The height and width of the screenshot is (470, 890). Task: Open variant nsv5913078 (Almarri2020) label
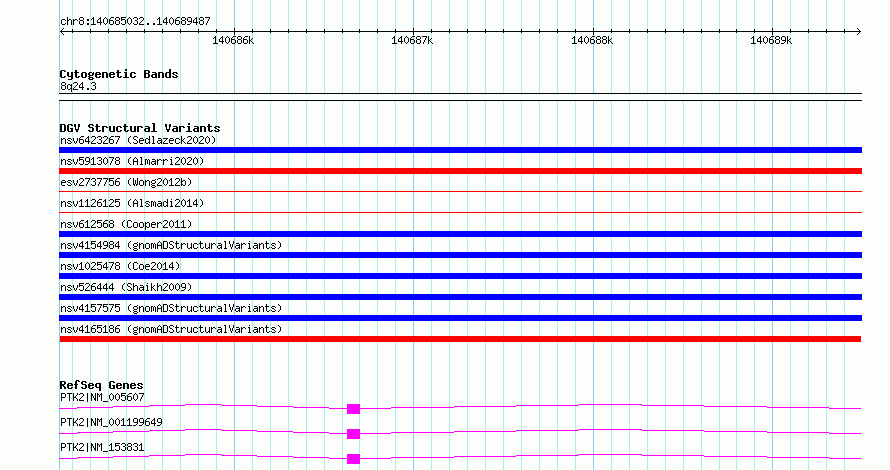pyautogui.click(x=132, y=161)
